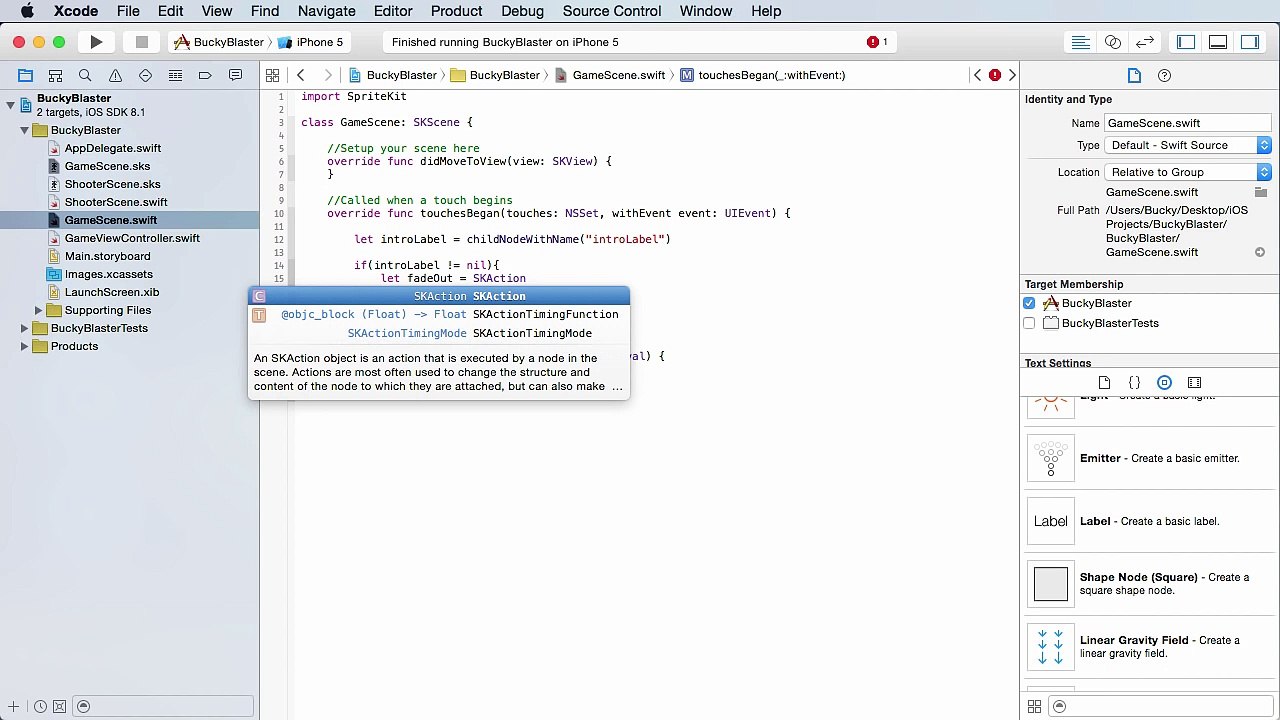This screenshot has width=1280, height=720.
Task: Show the standard editor
Action: (1080, 42)
